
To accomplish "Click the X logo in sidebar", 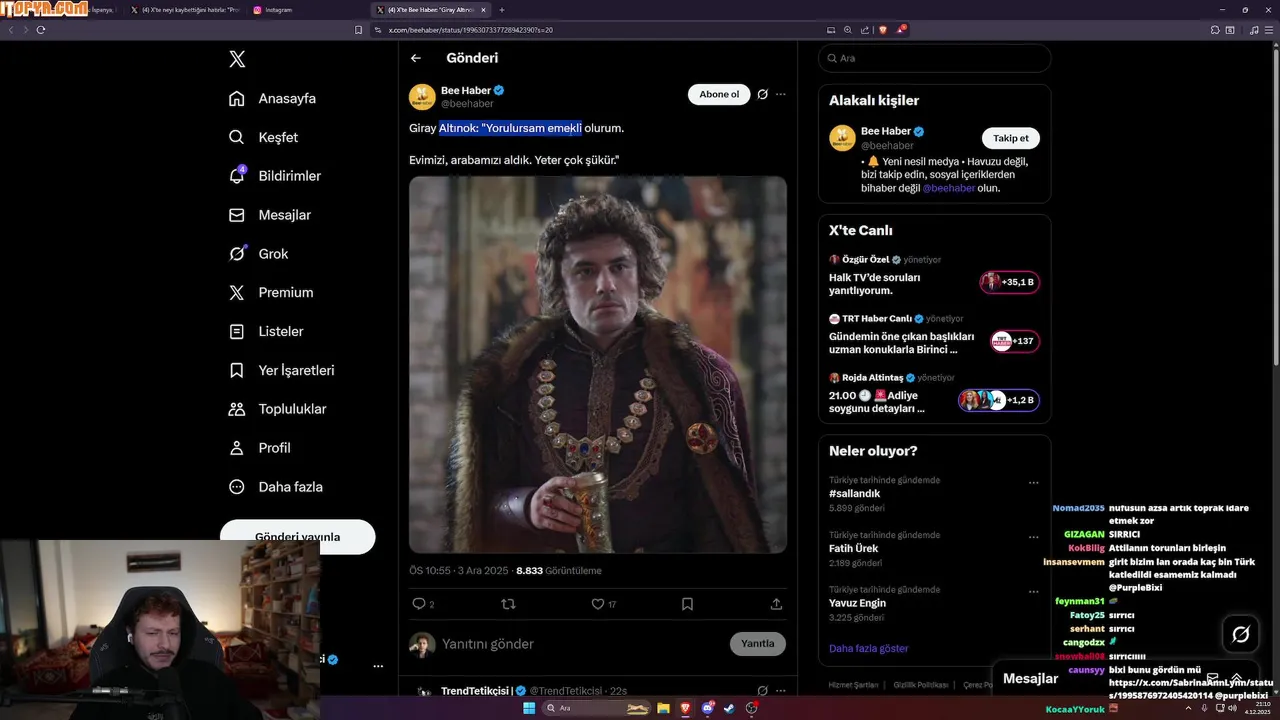I will click(x=237, y=59).
